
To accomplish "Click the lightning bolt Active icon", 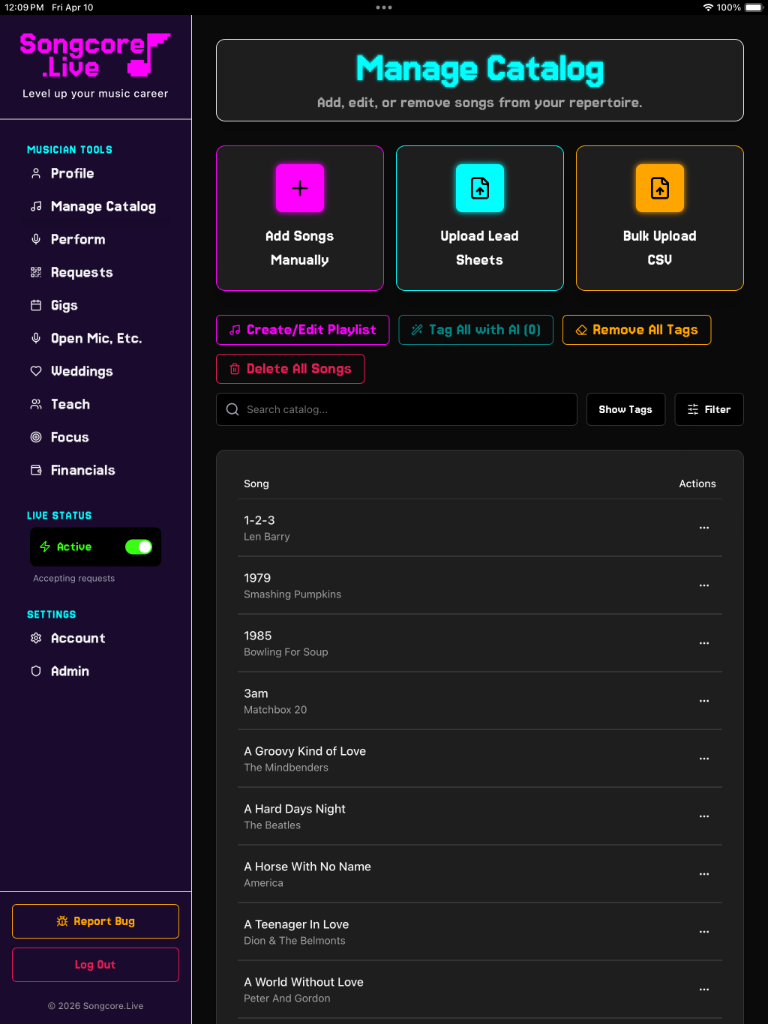I will [x=45, y=547].
